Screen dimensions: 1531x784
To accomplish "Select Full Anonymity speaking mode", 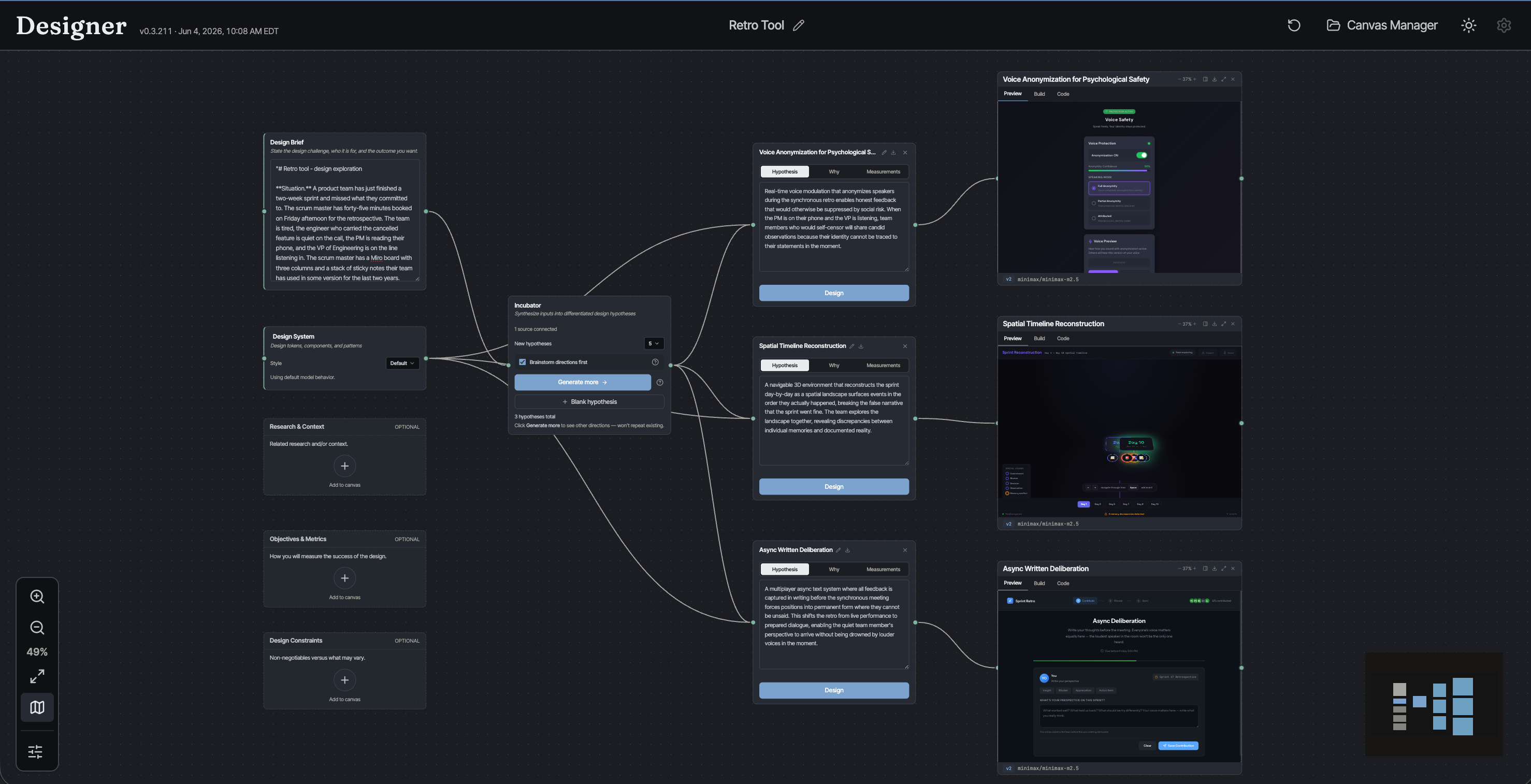I will tap(1119, 188).
